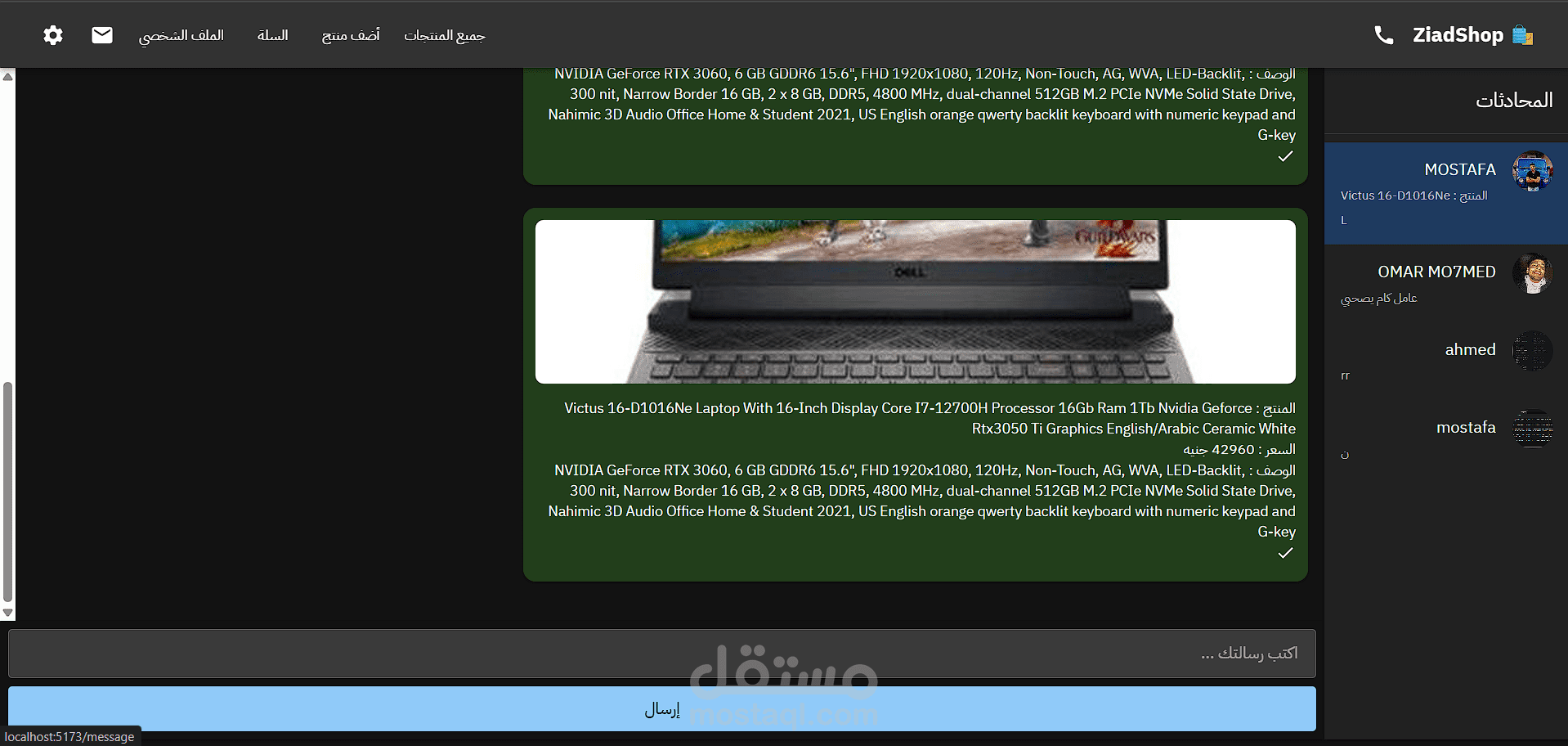Open conversation with ahmed
This screenshot has height=746, width=1568.
point(1446,361)
